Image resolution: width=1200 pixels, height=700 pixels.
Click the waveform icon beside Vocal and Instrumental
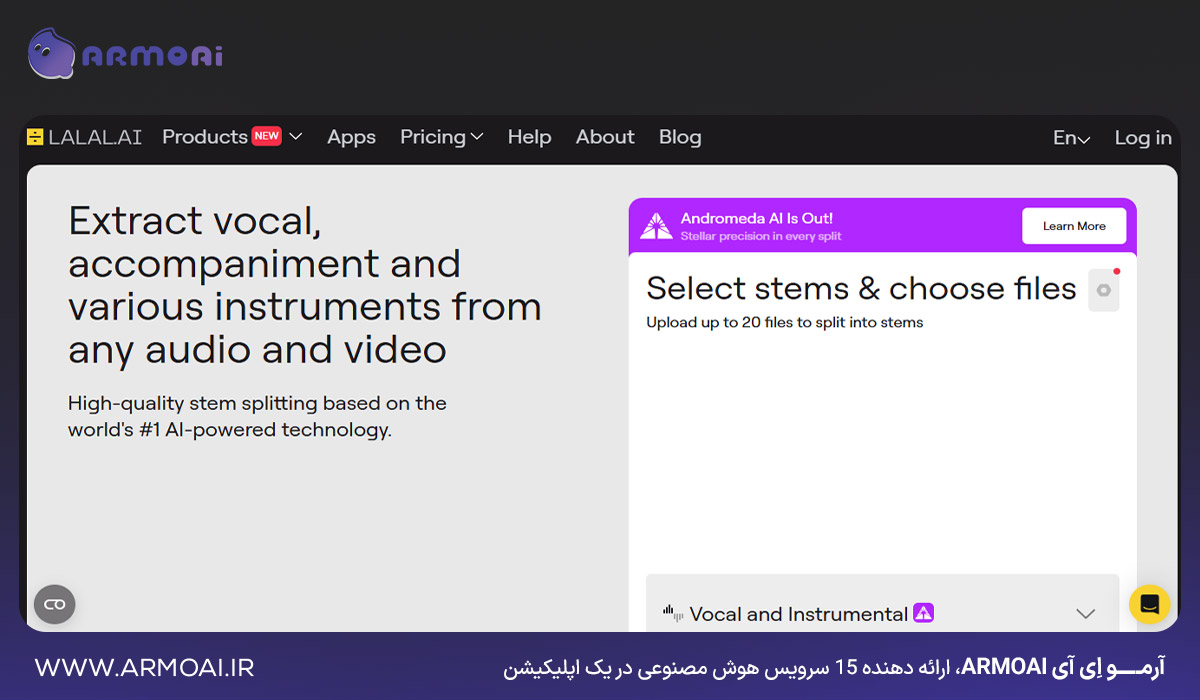(673, 614)
